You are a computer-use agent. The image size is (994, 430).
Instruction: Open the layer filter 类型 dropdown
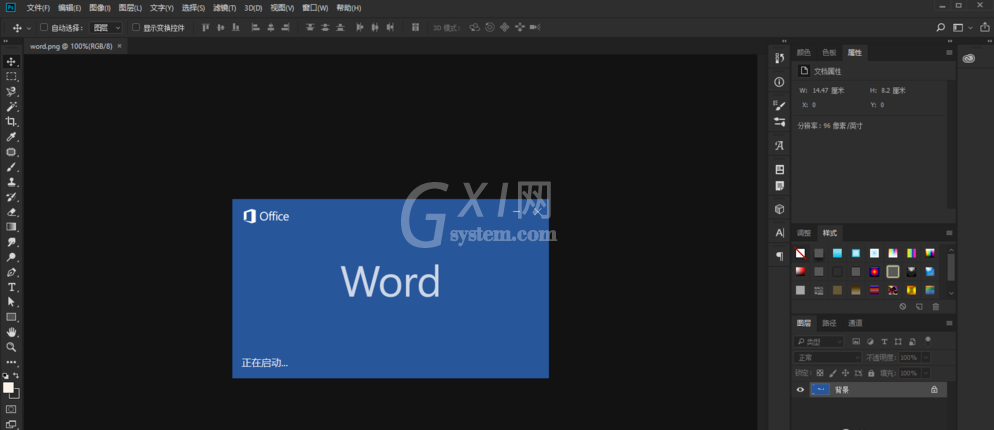click(x=819, y=342)
